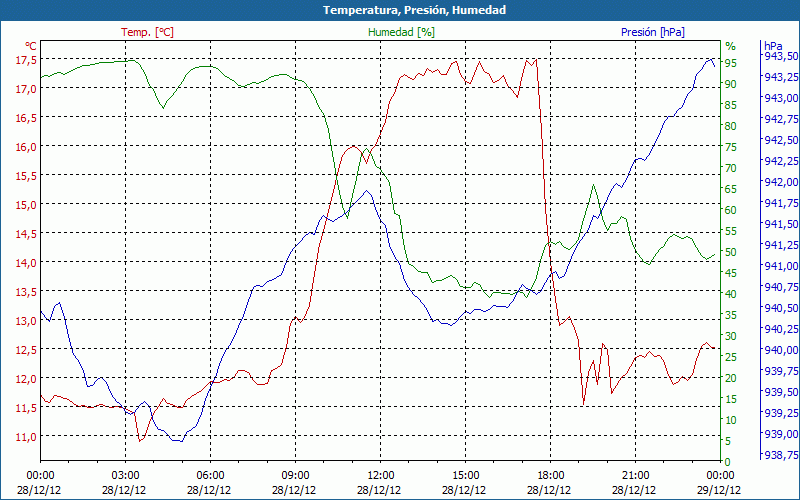Click pressure axis value '940,75'
The image size is (800, 500).
782,287
